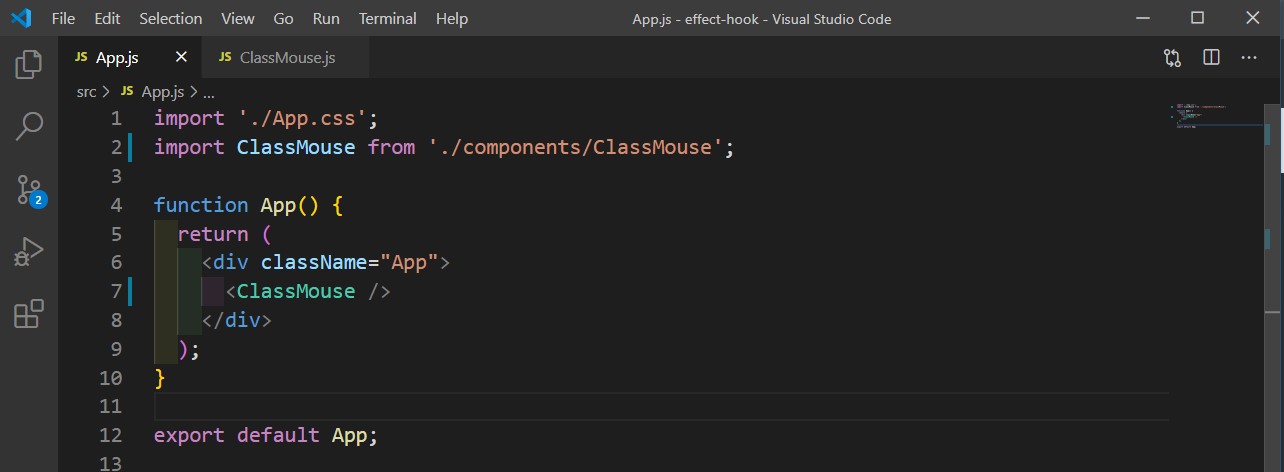This screenshot has width=1284, height=472.
Task: Open the Go menu
Action: coord(283,19)
